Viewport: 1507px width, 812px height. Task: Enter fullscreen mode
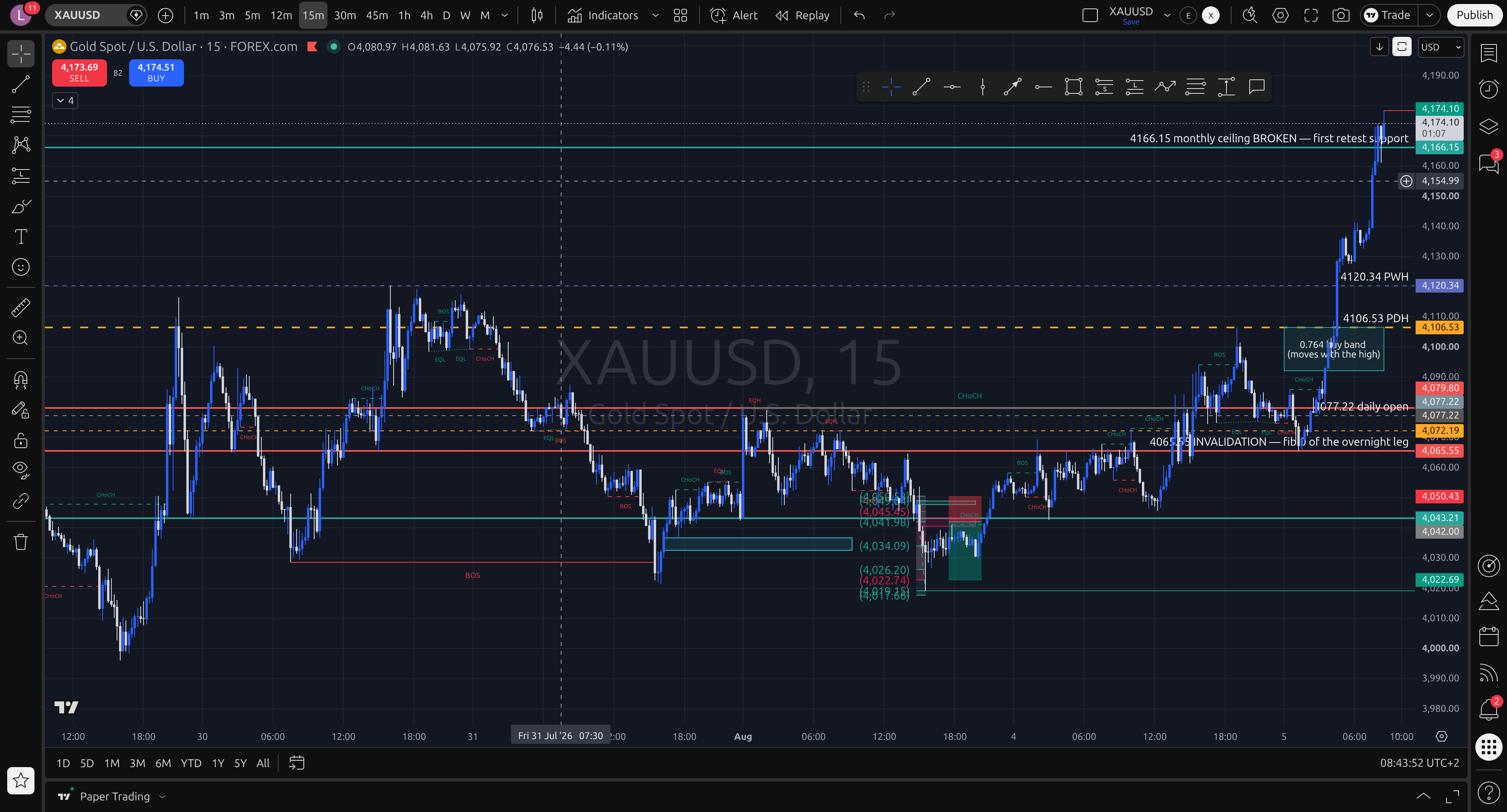[x=1311, y=15]
